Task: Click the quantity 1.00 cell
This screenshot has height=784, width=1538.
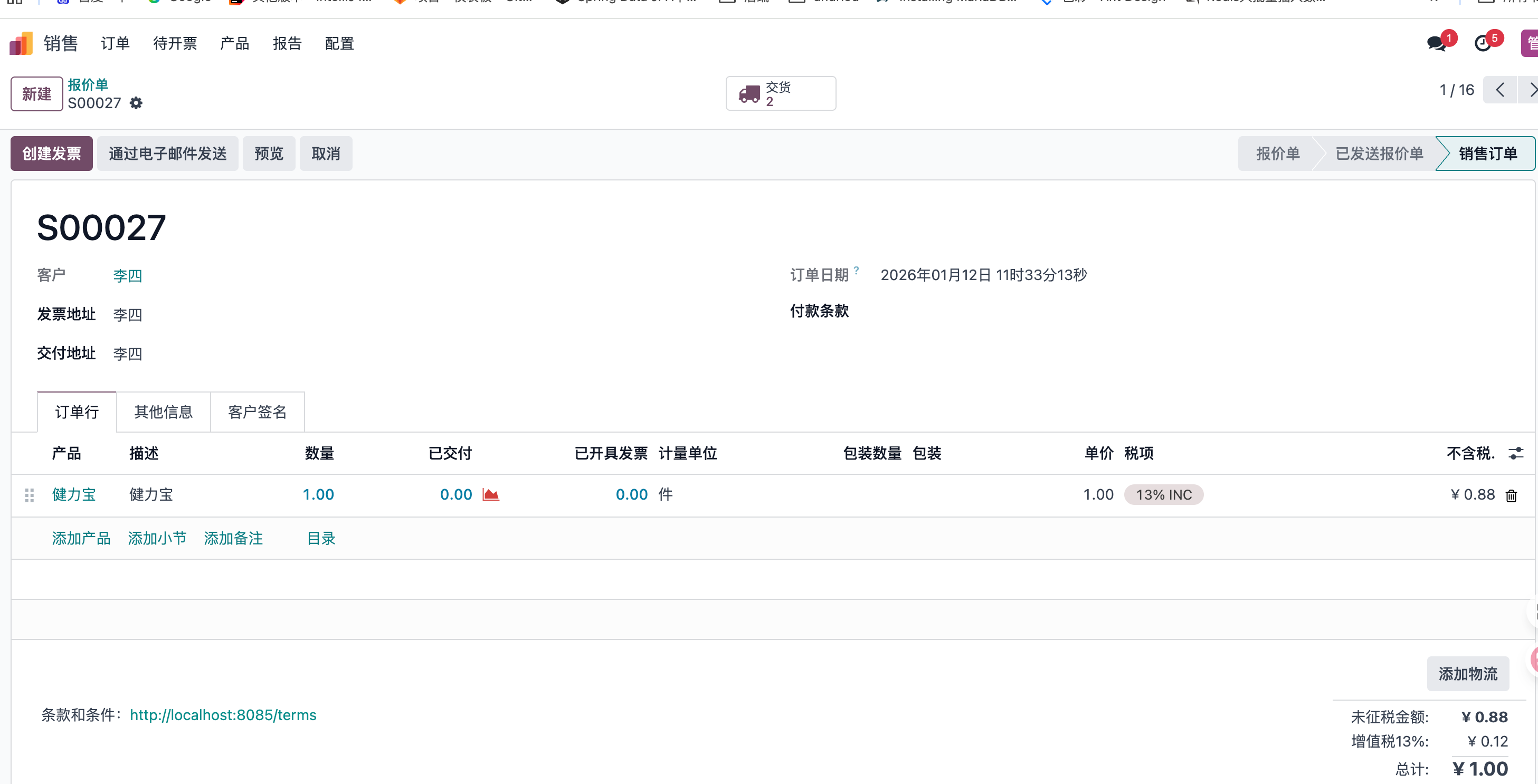Action: (x=318, y=495)
